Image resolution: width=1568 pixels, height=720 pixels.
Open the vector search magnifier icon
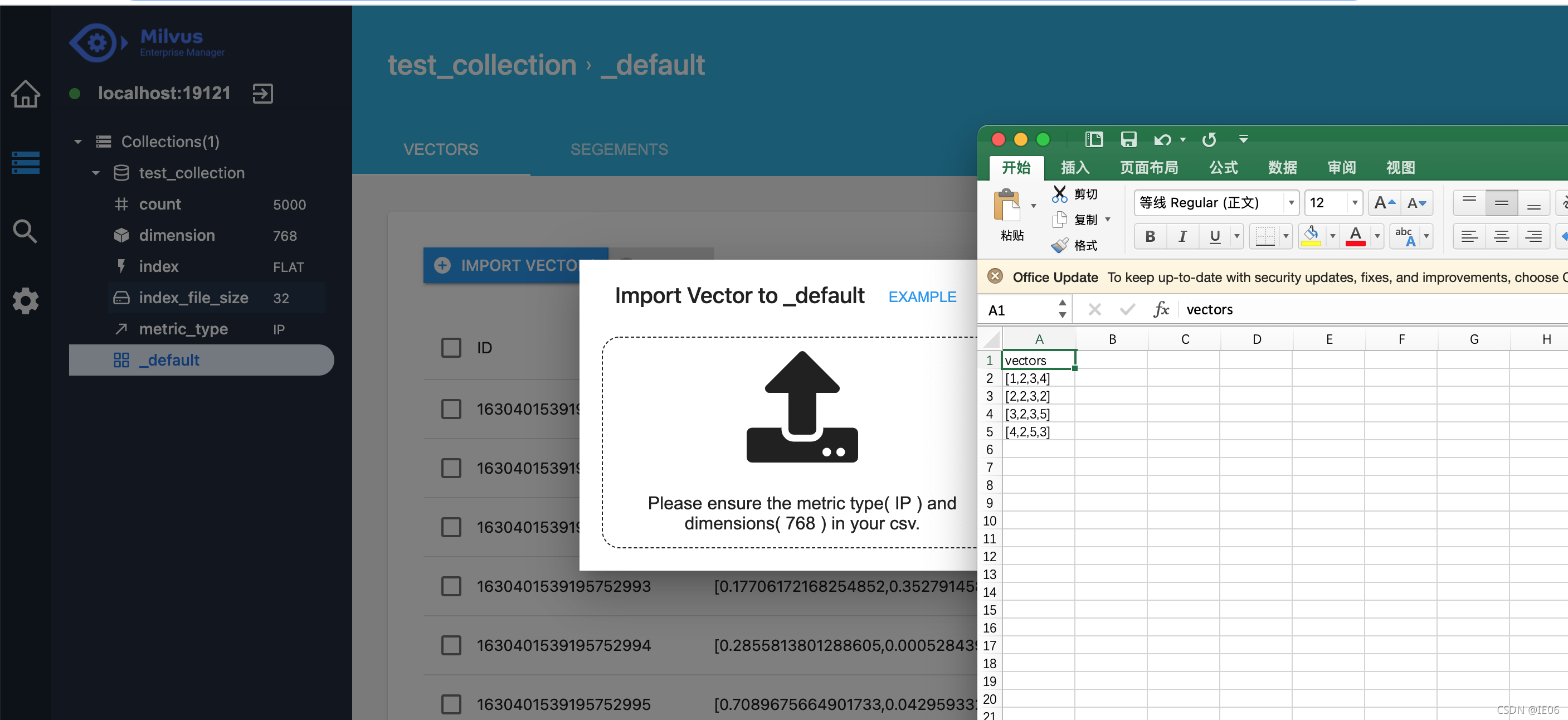25,231
